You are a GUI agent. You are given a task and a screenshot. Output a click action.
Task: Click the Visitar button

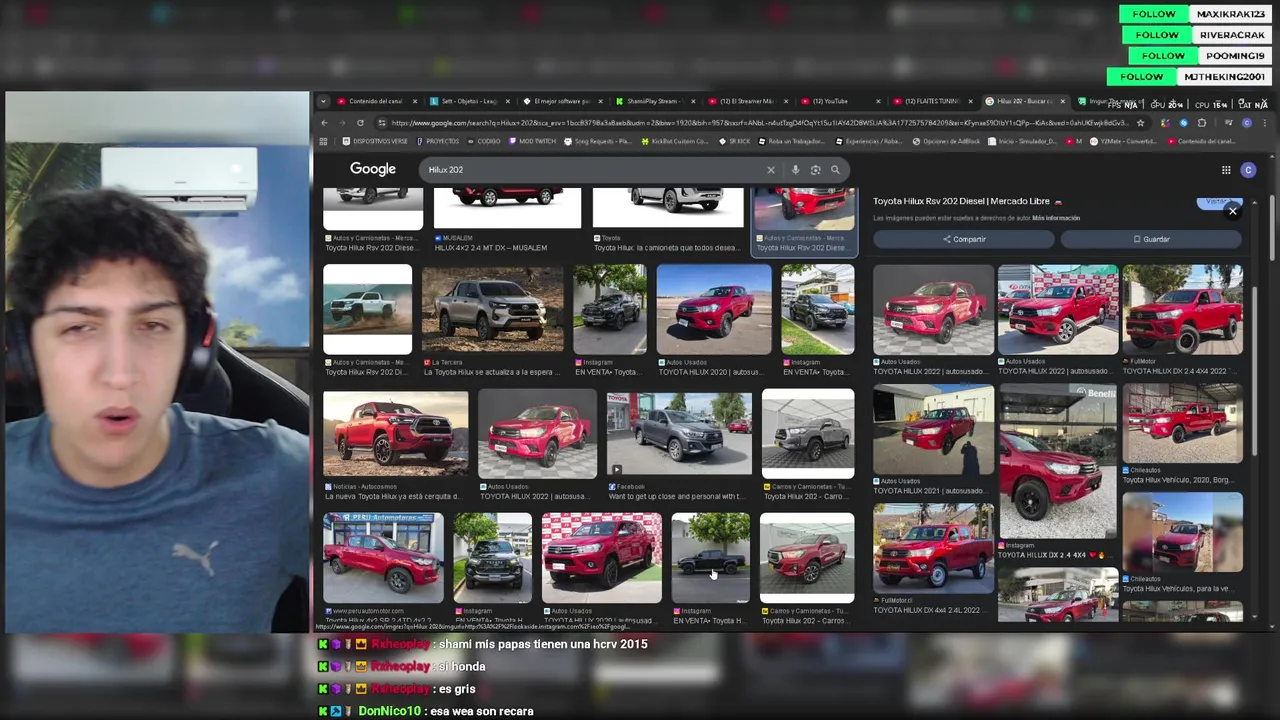pos(1218,202)
